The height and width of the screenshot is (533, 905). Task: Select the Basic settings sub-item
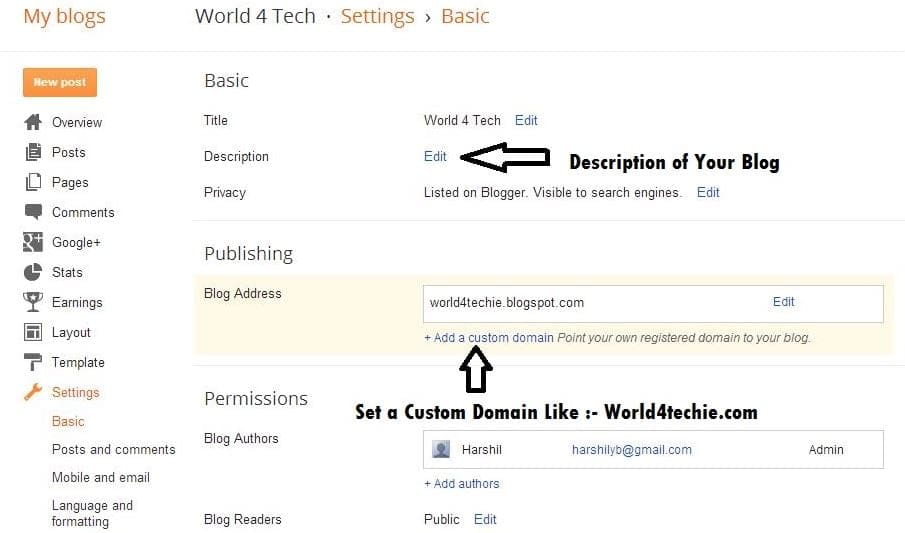point(68,422)
